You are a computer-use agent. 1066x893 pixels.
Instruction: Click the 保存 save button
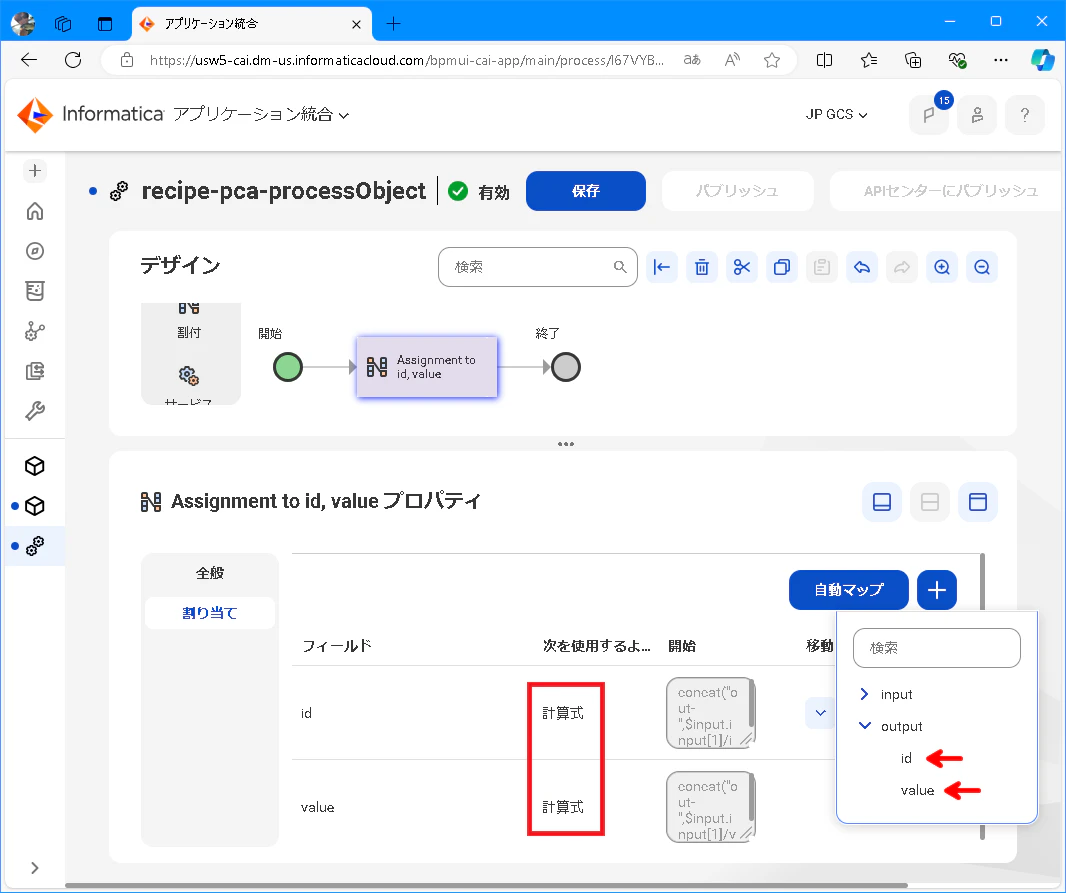click(x=586, y=191)
